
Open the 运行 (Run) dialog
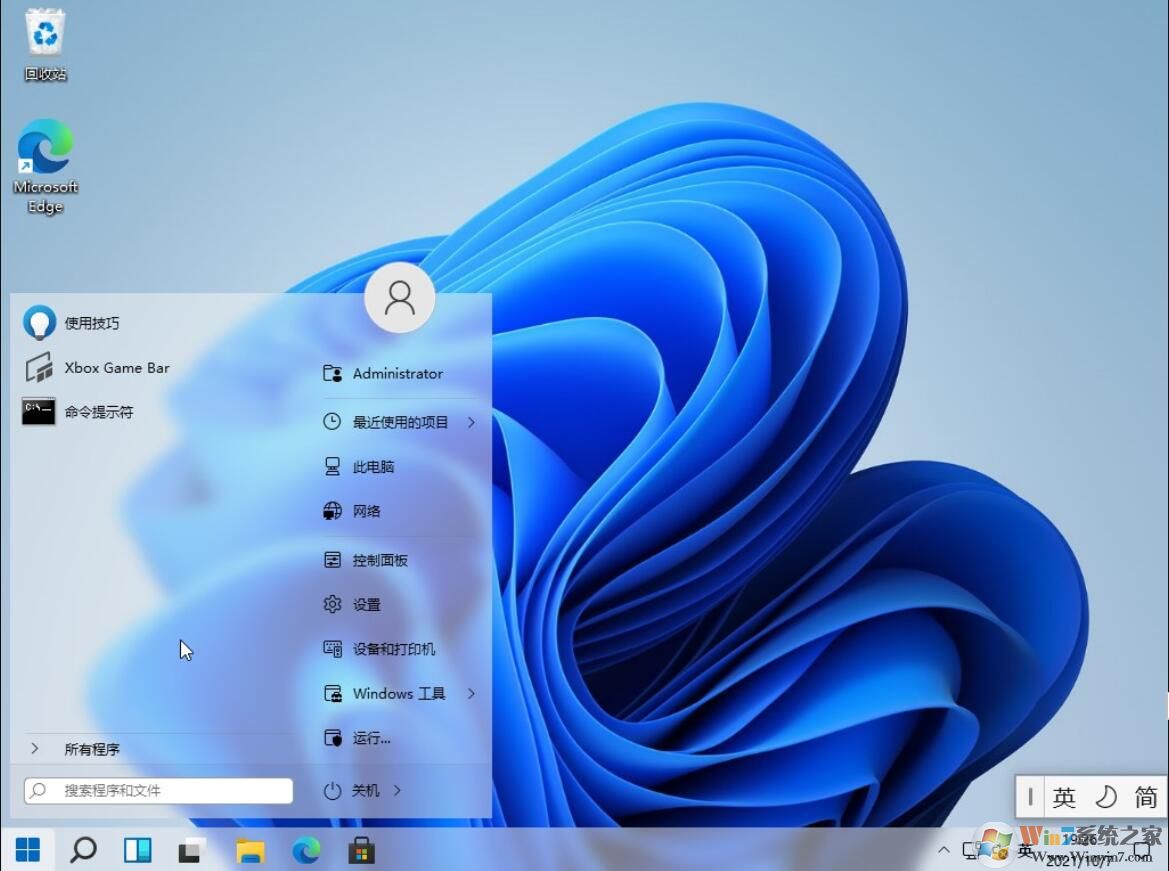pos(371,738)
